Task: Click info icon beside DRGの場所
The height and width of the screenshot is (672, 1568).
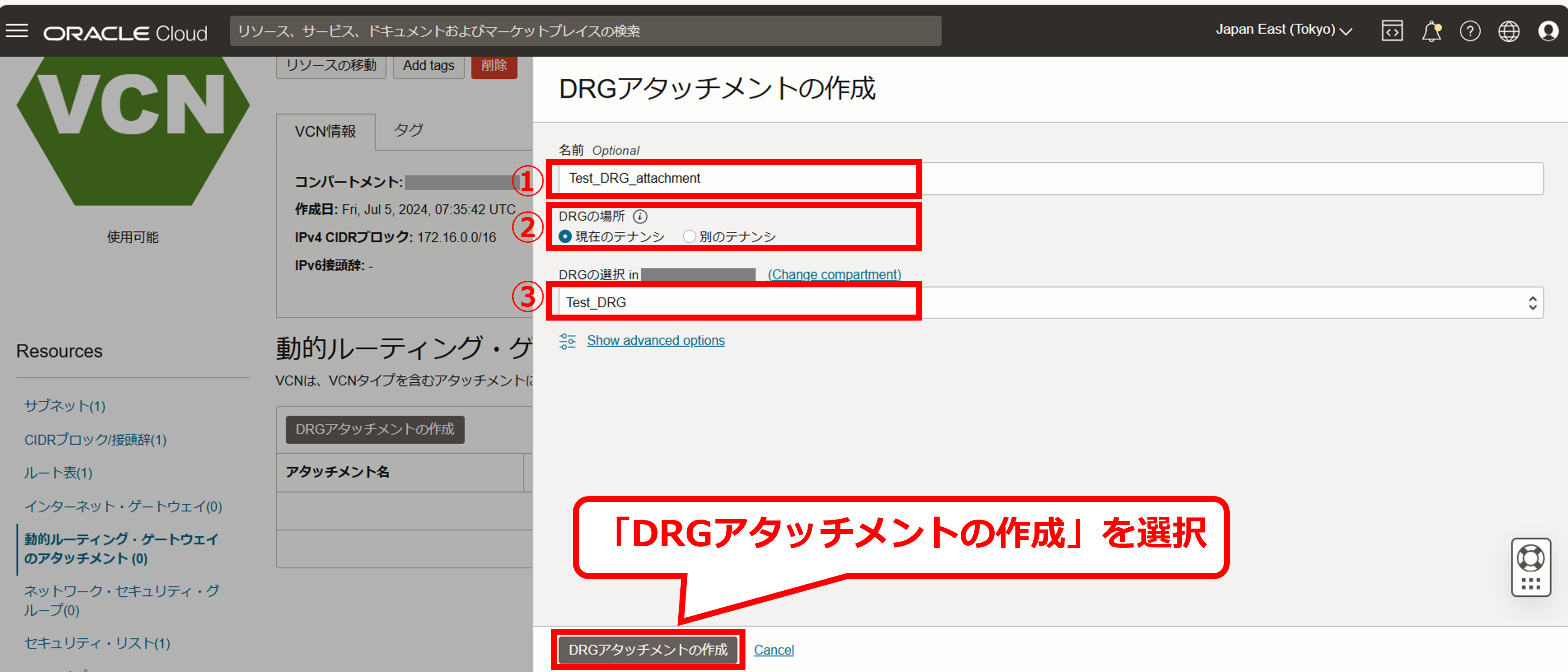Action: pos(640,216)
